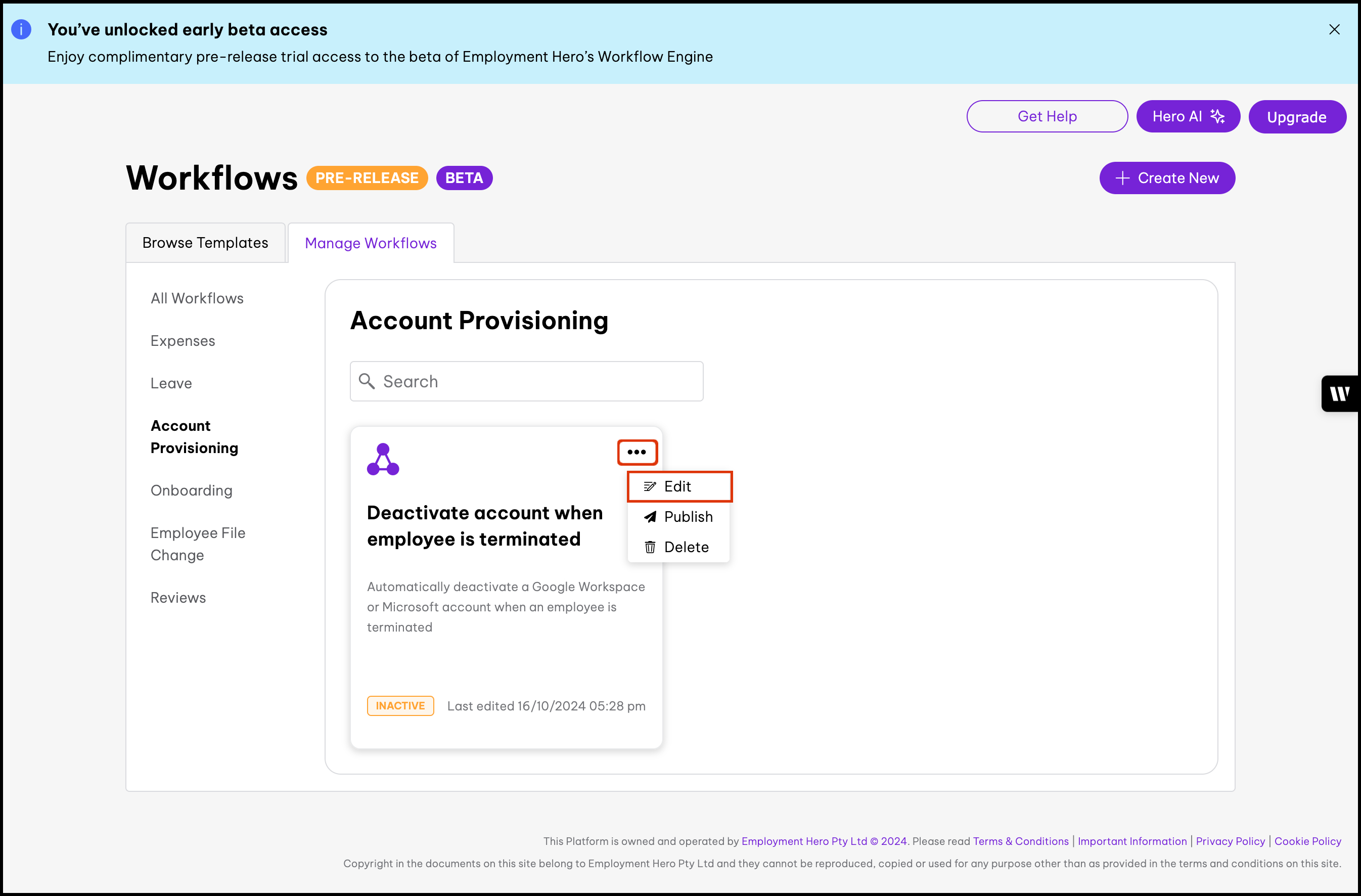Click the search magnifier icon

[x=367, y=381]
